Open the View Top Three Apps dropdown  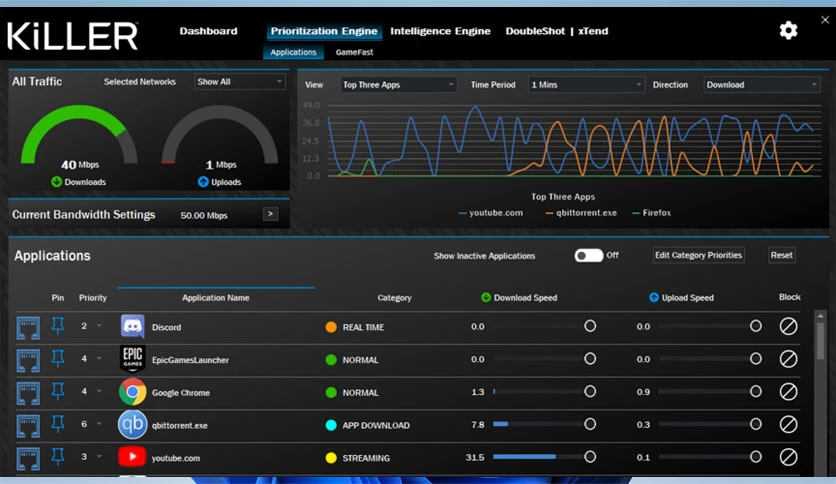tap(398, 85)
